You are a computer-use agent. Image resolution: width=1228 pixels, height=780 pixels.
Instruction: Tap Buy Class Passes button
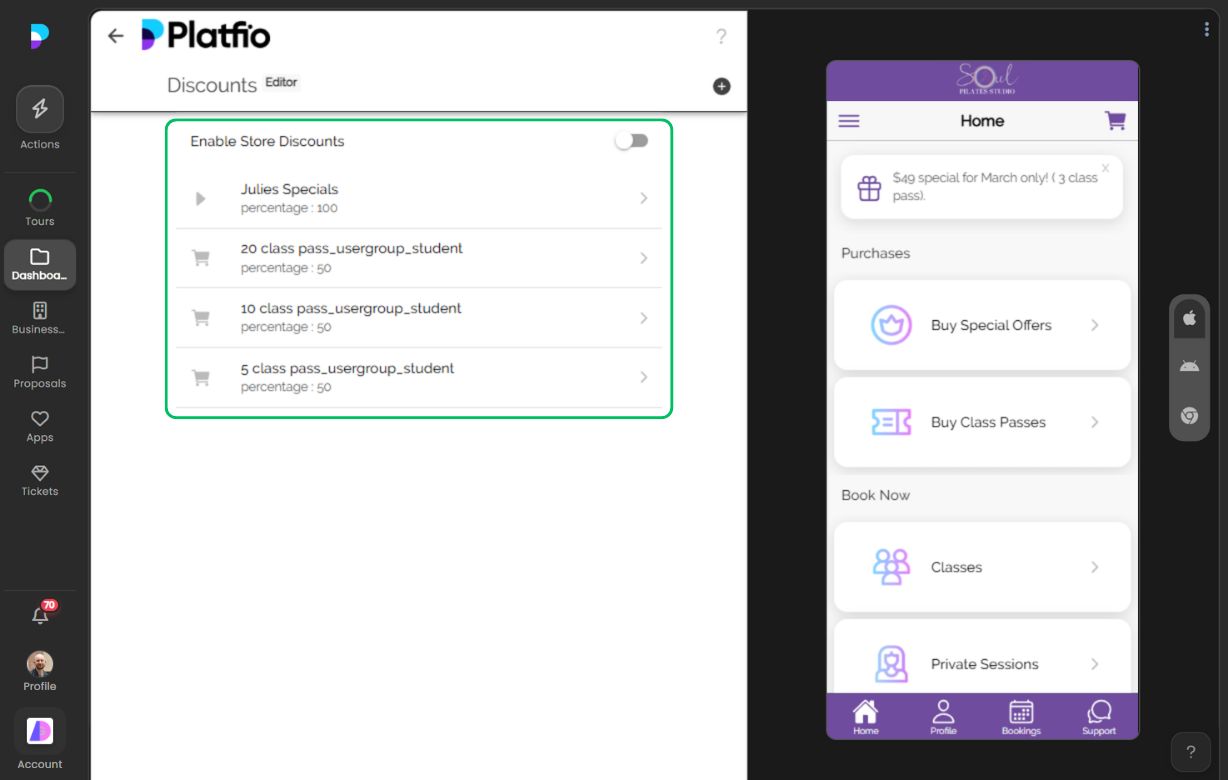(982, 422)
